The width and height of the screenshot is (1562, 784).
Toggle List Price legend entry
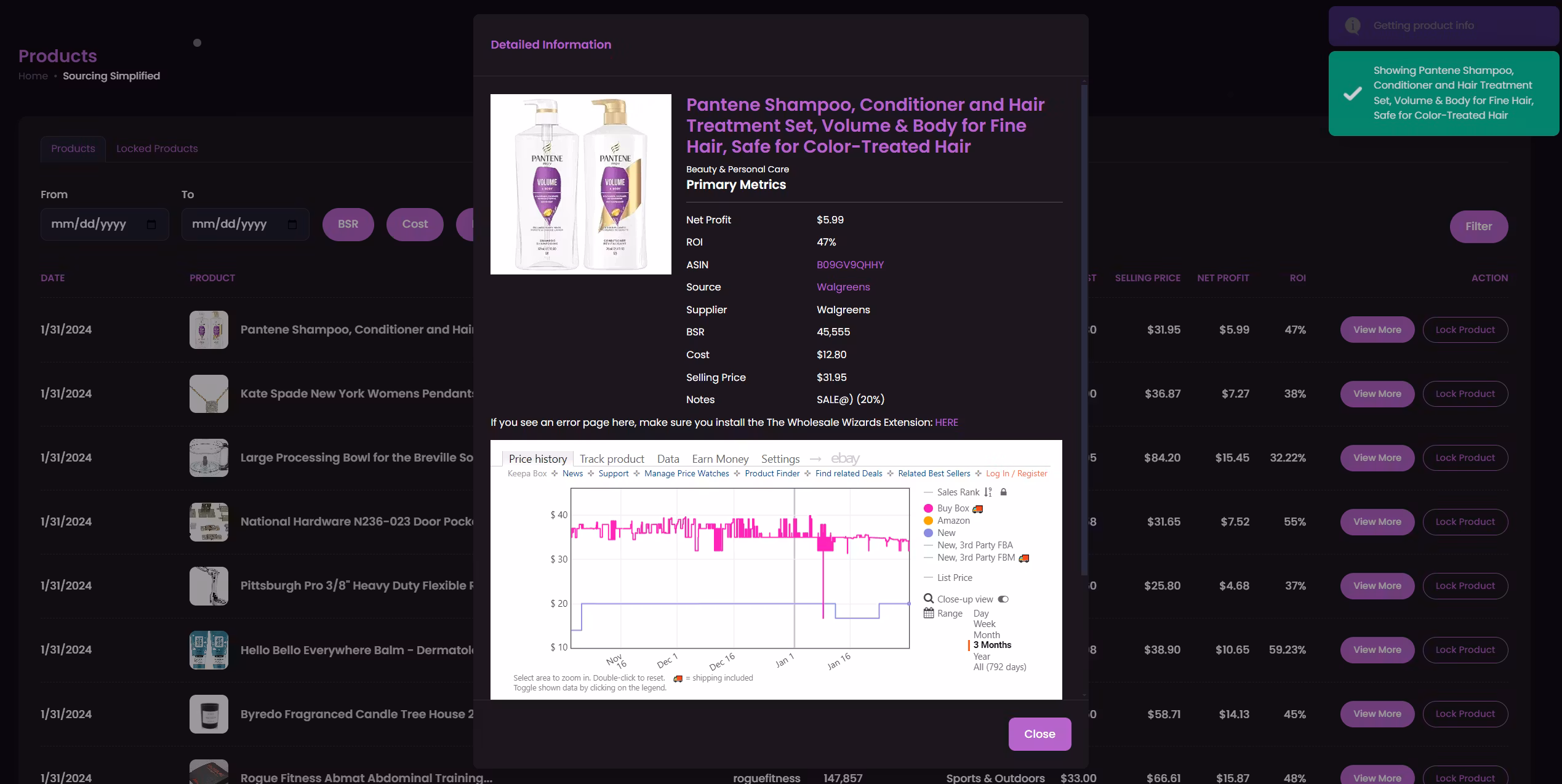pyautogui.click(x=955, y=578)
